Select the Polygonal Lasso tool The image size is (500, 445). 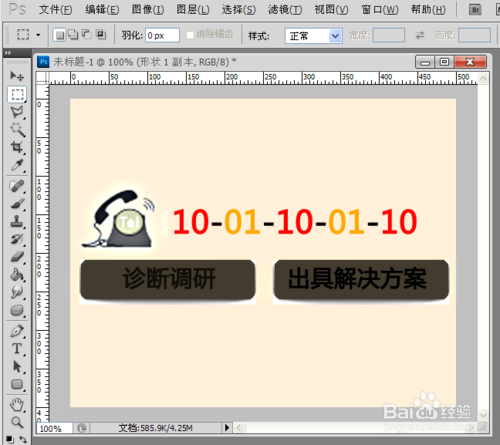click(x=17, y=112)
